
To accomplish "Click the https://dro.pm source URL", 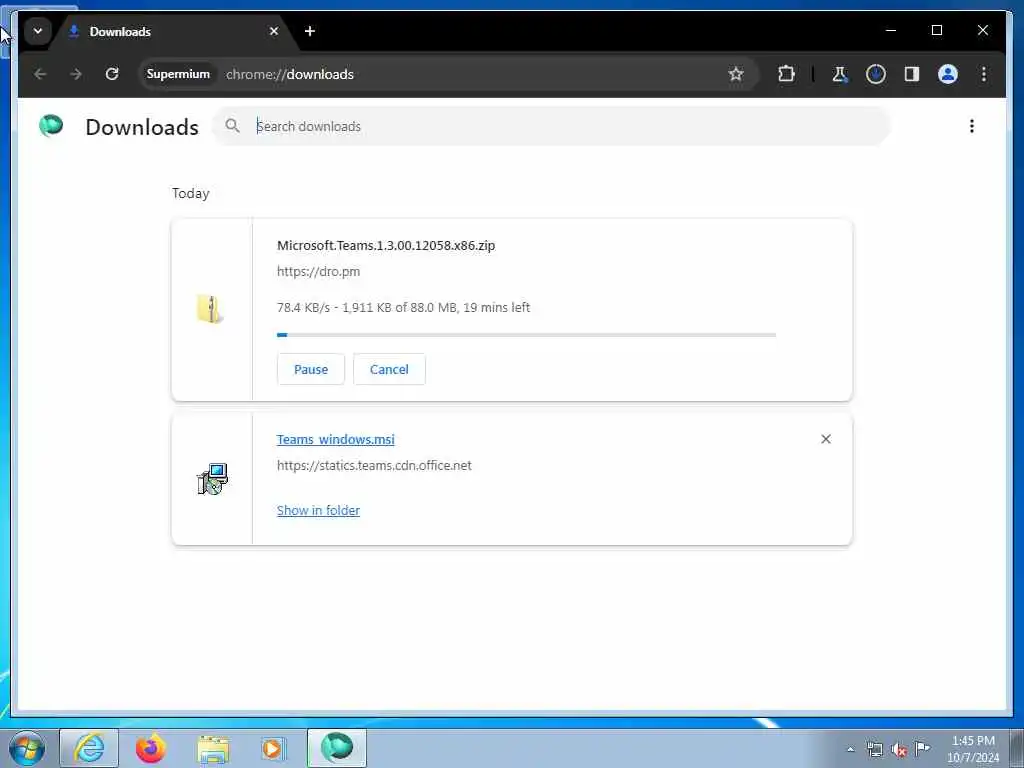I will pyautogui.click(x=319, y=272).
